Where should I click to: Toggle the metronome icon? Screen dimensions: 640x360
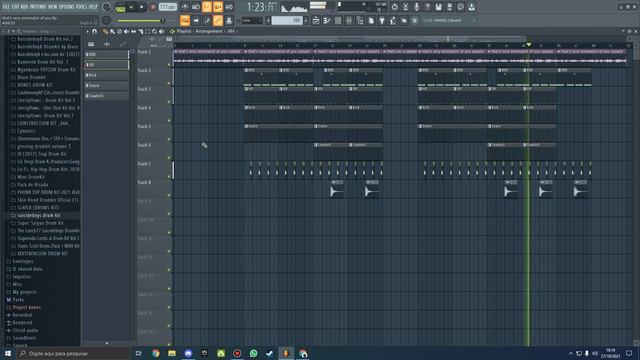185,7
